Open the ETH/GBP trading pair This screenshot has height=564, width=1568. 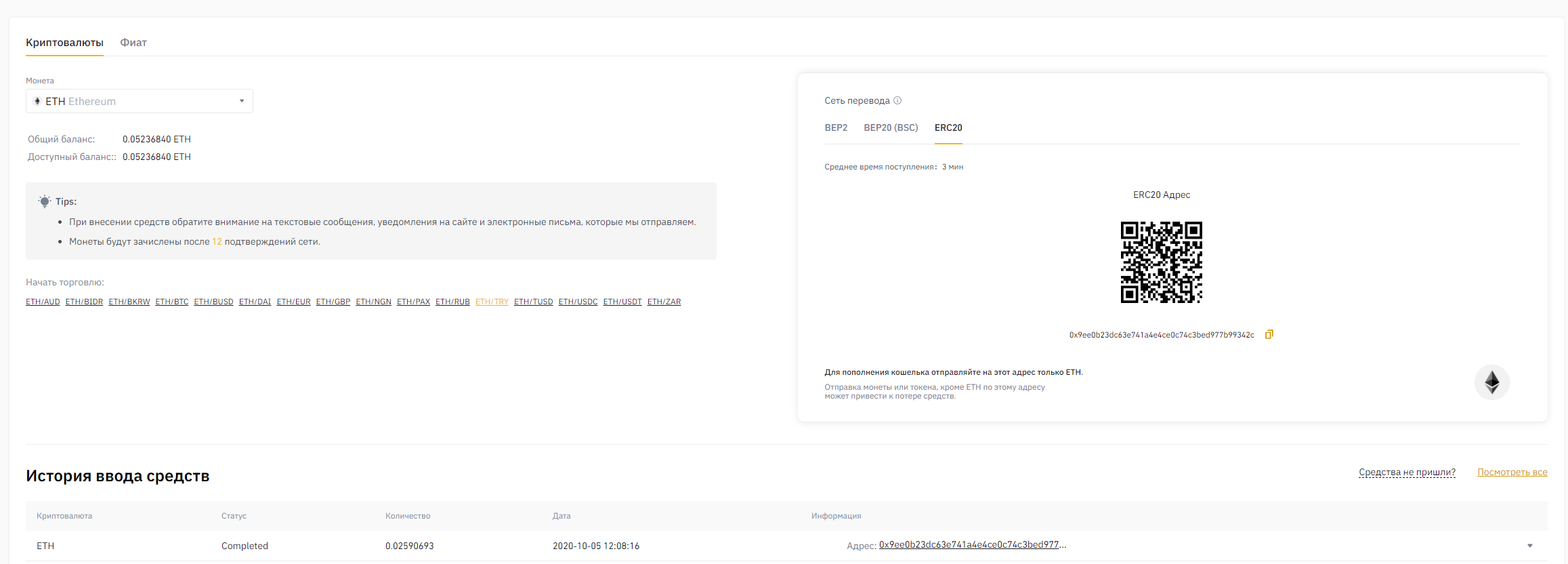point(333,302)
